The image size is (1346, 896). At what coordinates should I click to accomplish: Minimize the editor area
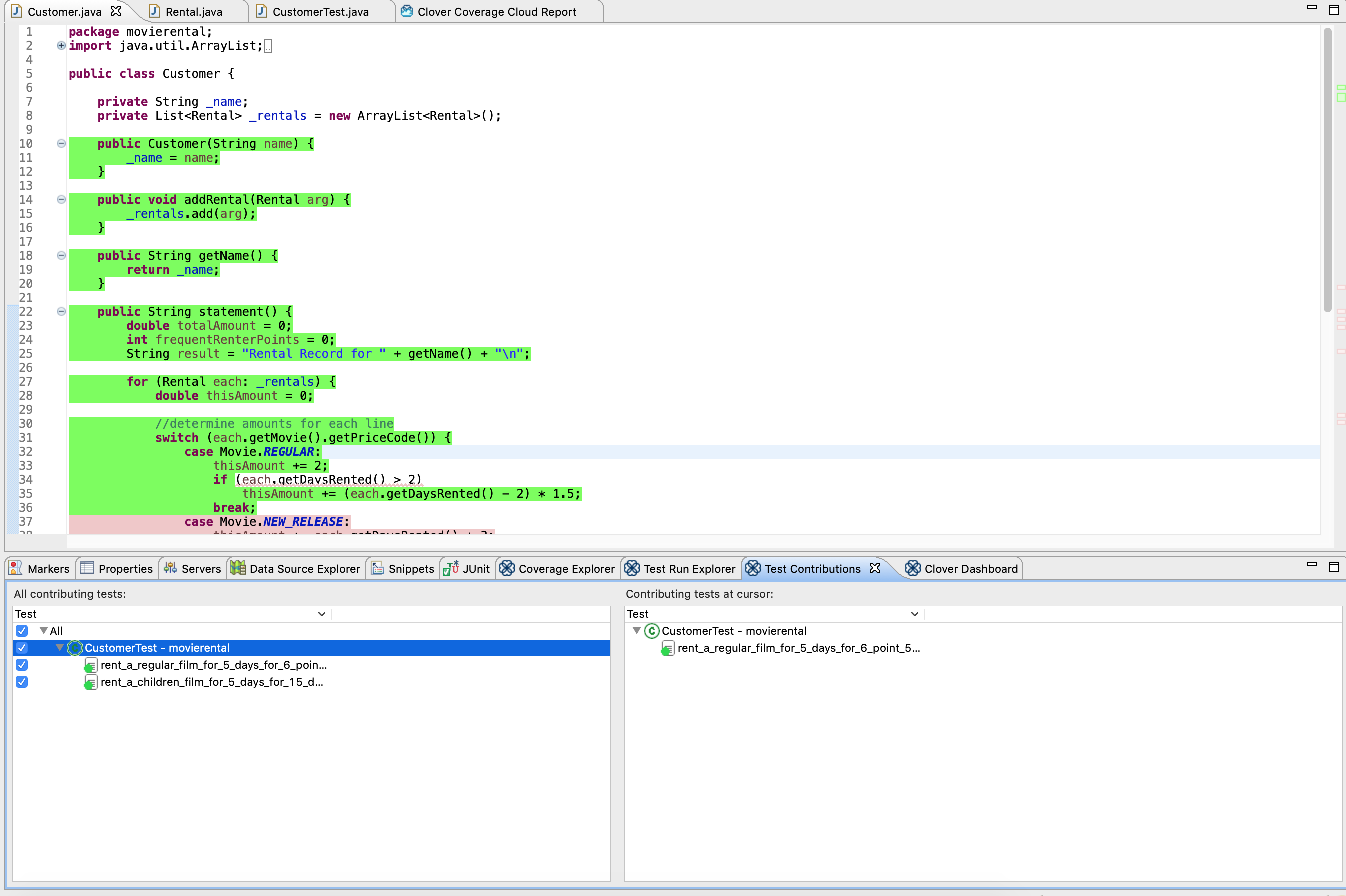1311,7
